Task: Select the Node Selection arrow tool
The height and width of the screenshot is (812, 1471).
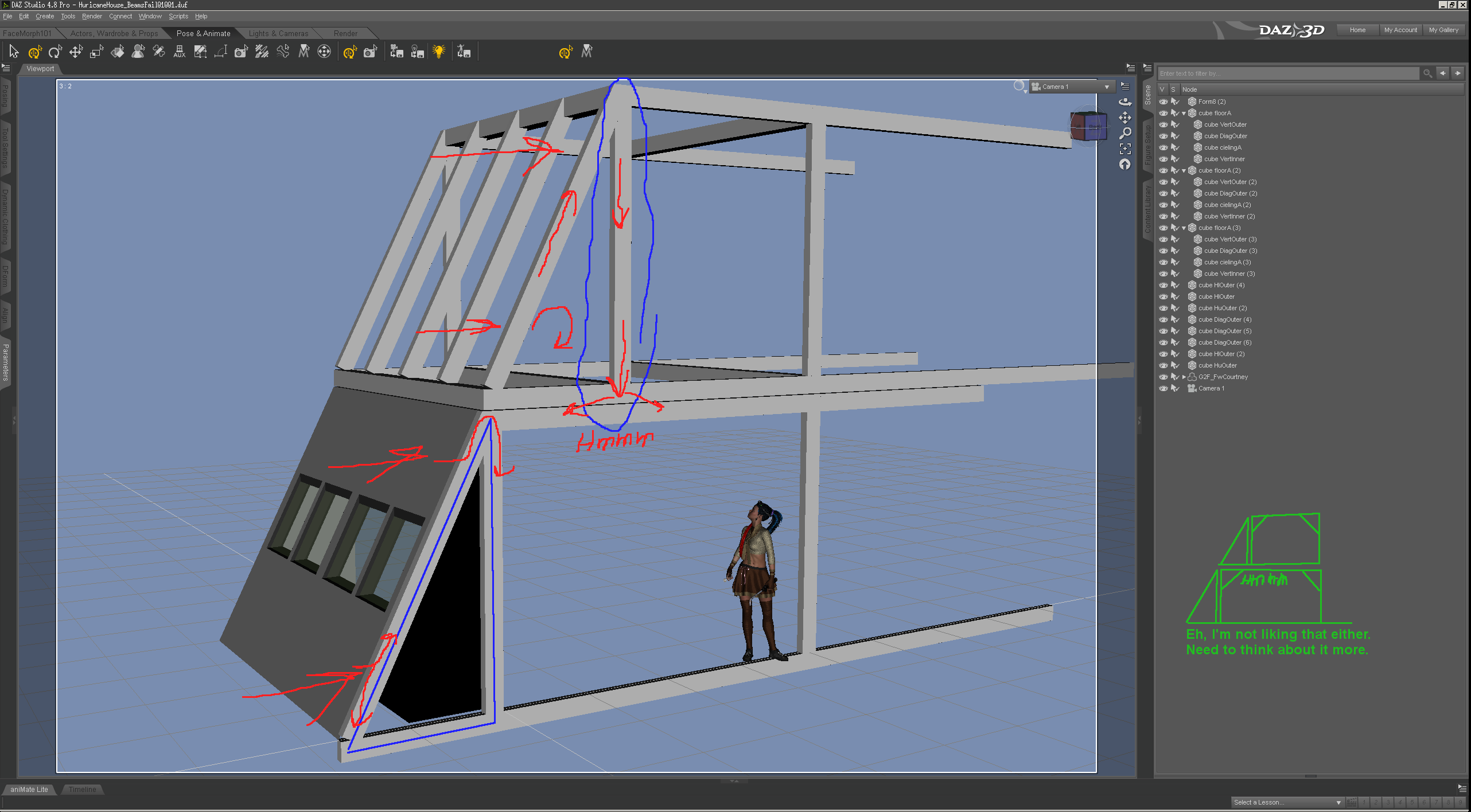Action: [x=14, y=52]
